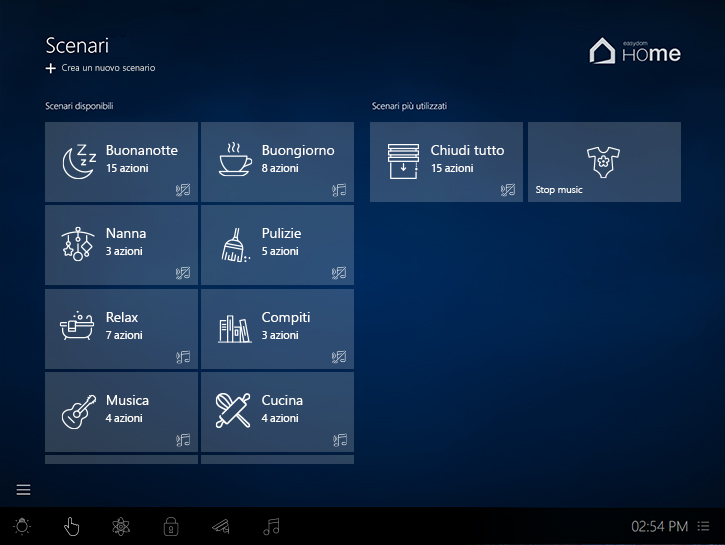Run the Chiudi tutto scenario title
Image resolution: width=725 pixels, height=545 pixels.
pos(467,150)
